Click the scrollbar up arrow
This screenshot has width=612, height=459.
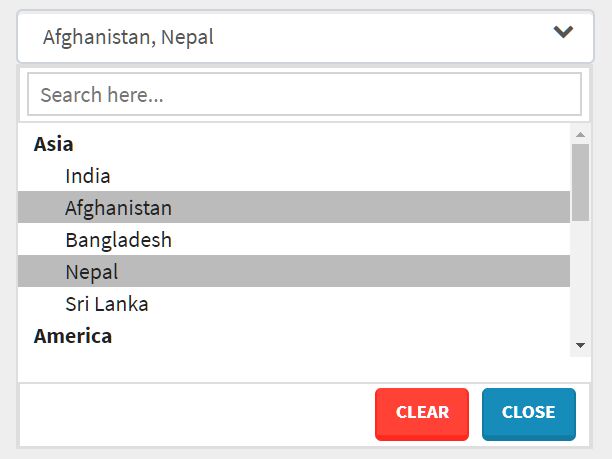[x=580, y=133]
